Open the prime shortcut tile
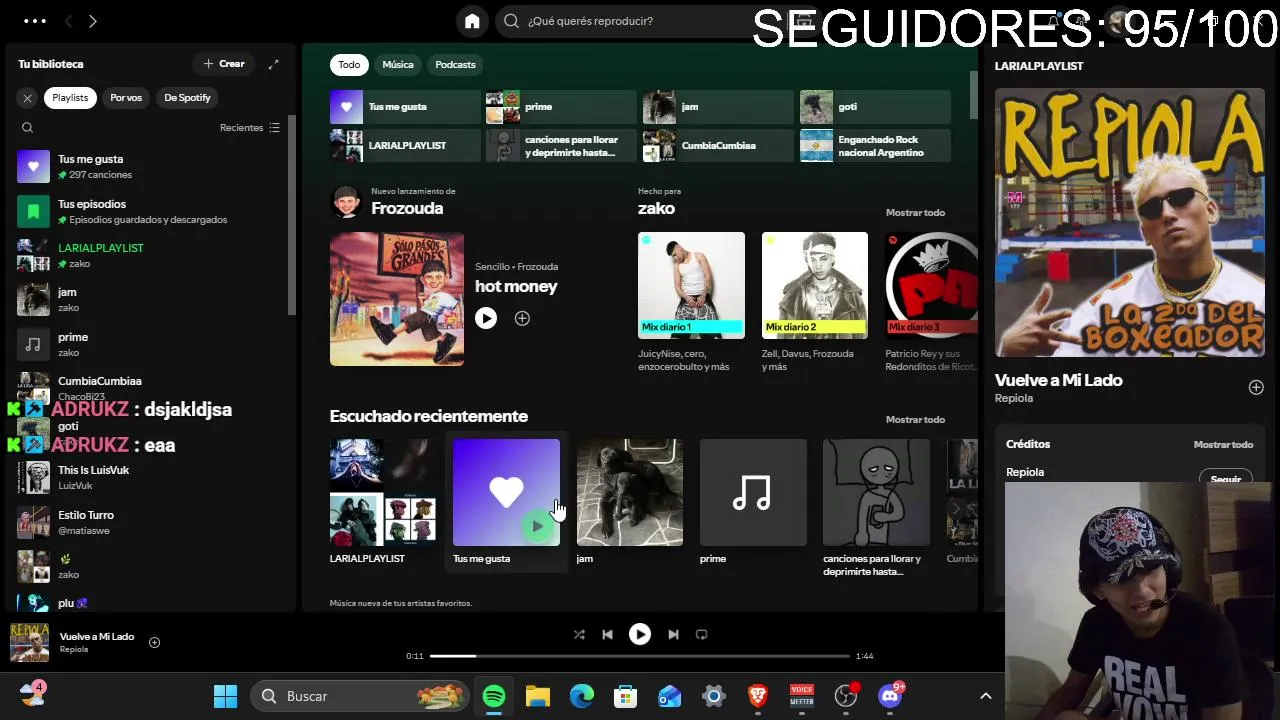The image size is (1280, 720). pos(561,107)
